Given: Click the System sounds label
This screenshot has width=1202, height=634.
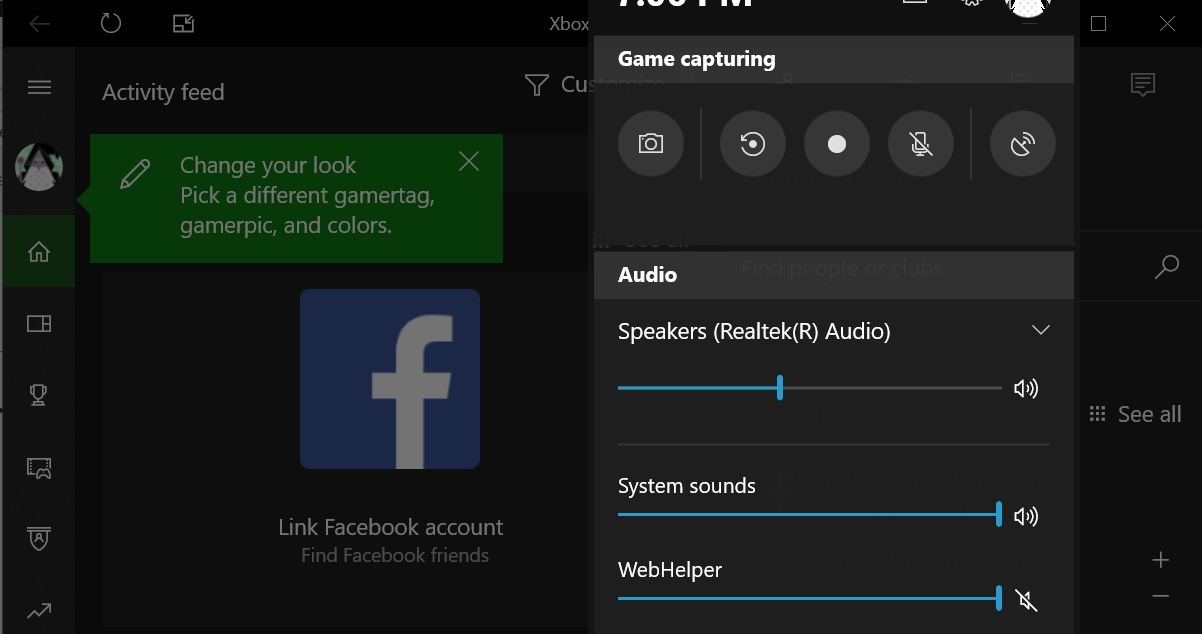Looking at the screenshot, I should (x=687, y=486).
